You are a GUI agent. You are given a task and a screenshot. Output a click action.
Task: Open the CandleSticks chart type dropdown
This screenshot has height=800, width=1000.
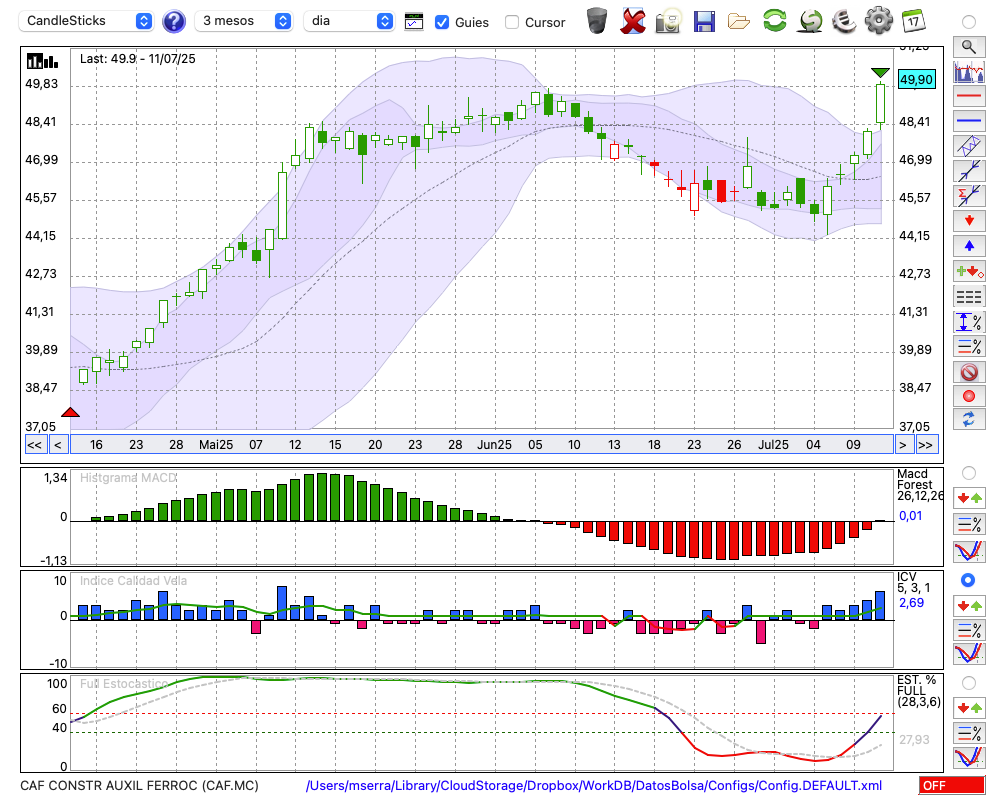pos(86,21)
